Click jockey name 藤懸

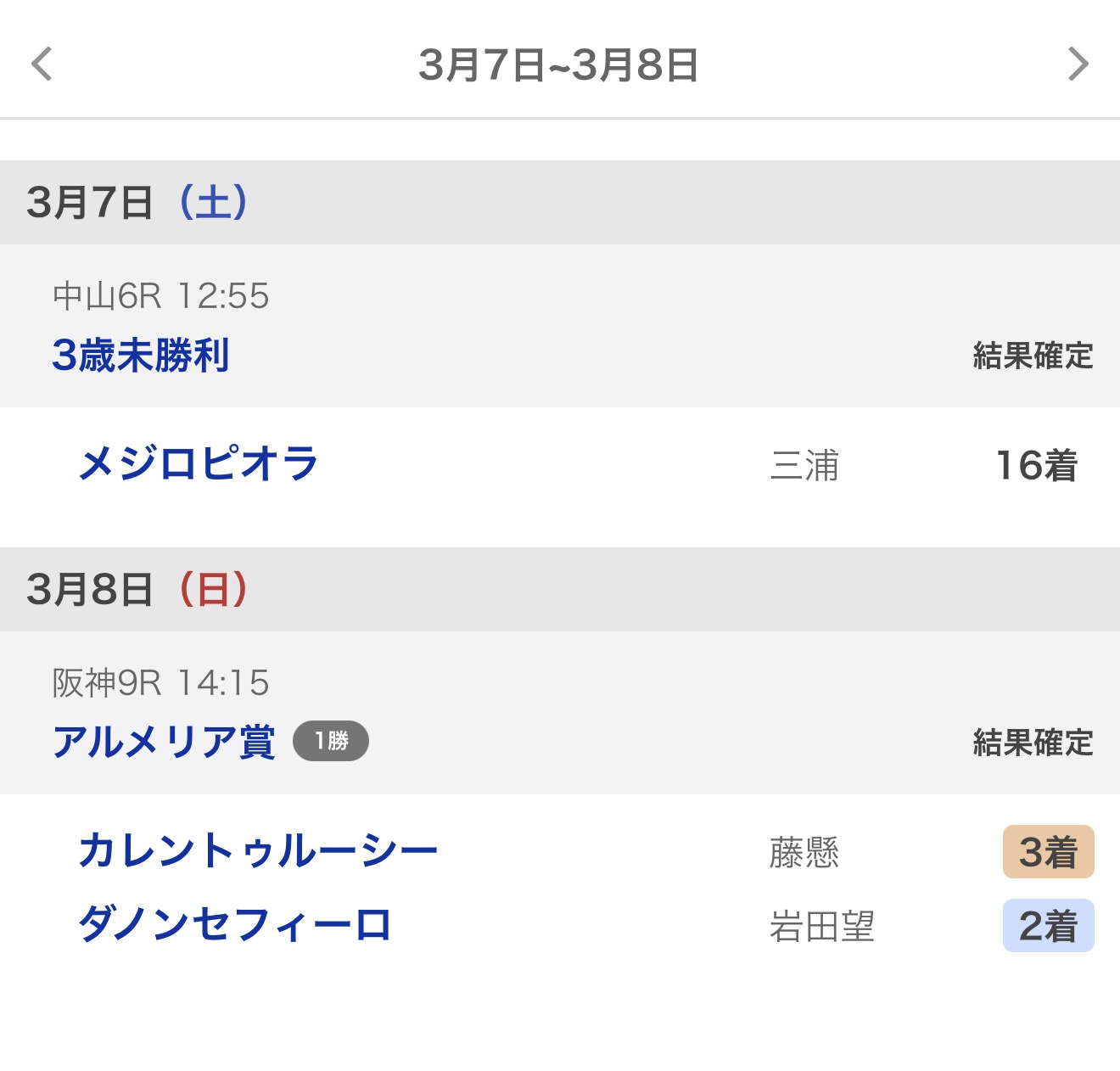coord(804,853)
